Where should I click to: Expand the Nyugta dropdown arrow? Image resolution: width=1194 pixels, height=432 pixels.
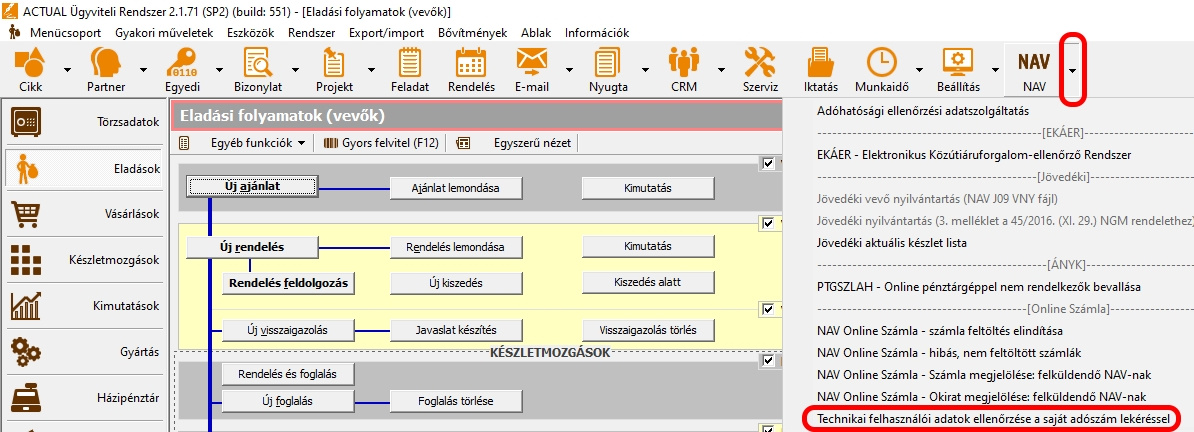tap(644, 69)
